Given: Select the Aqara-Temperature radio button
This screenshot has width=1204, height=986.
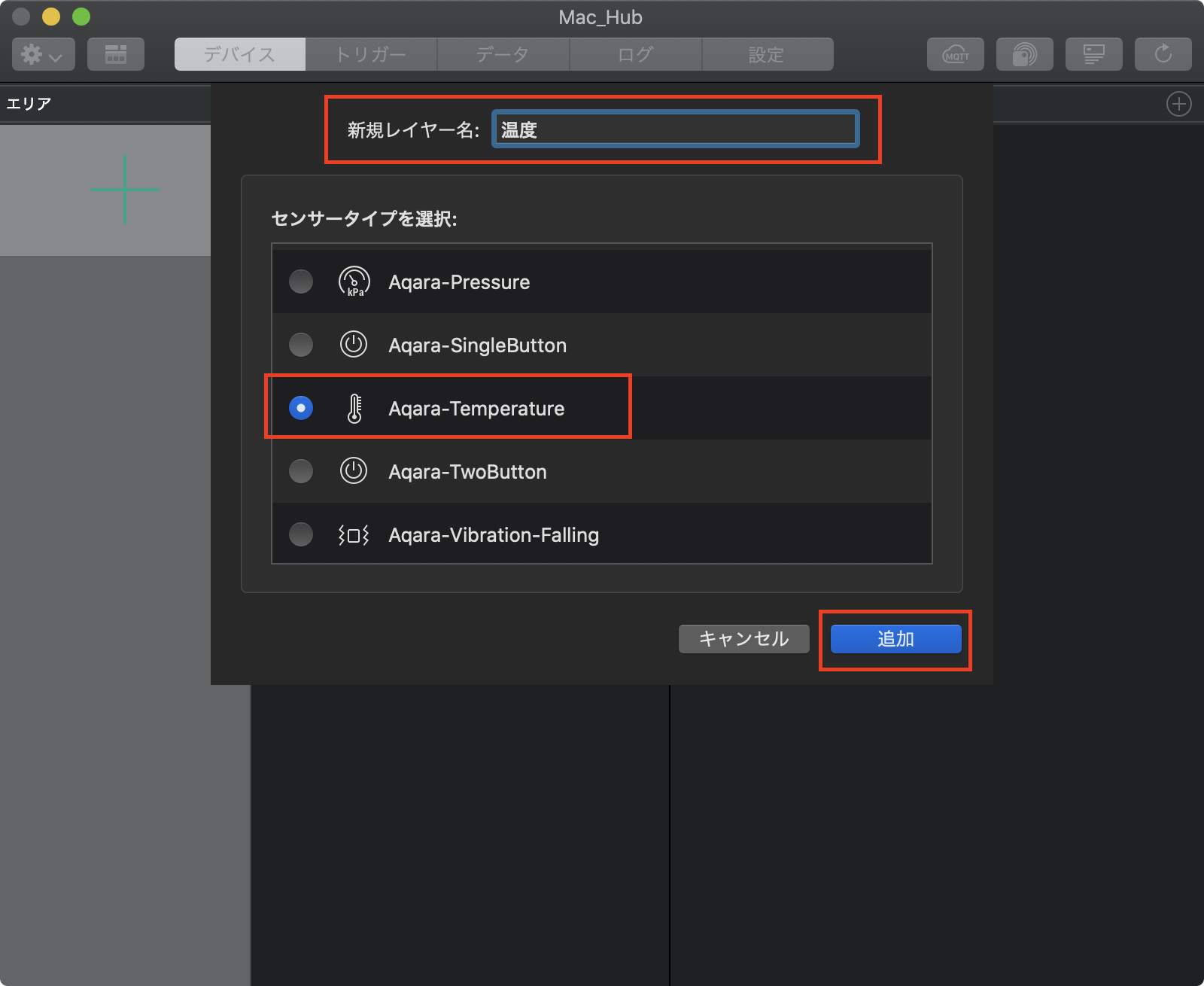Looking at the screenshot, I should point(301,408).
